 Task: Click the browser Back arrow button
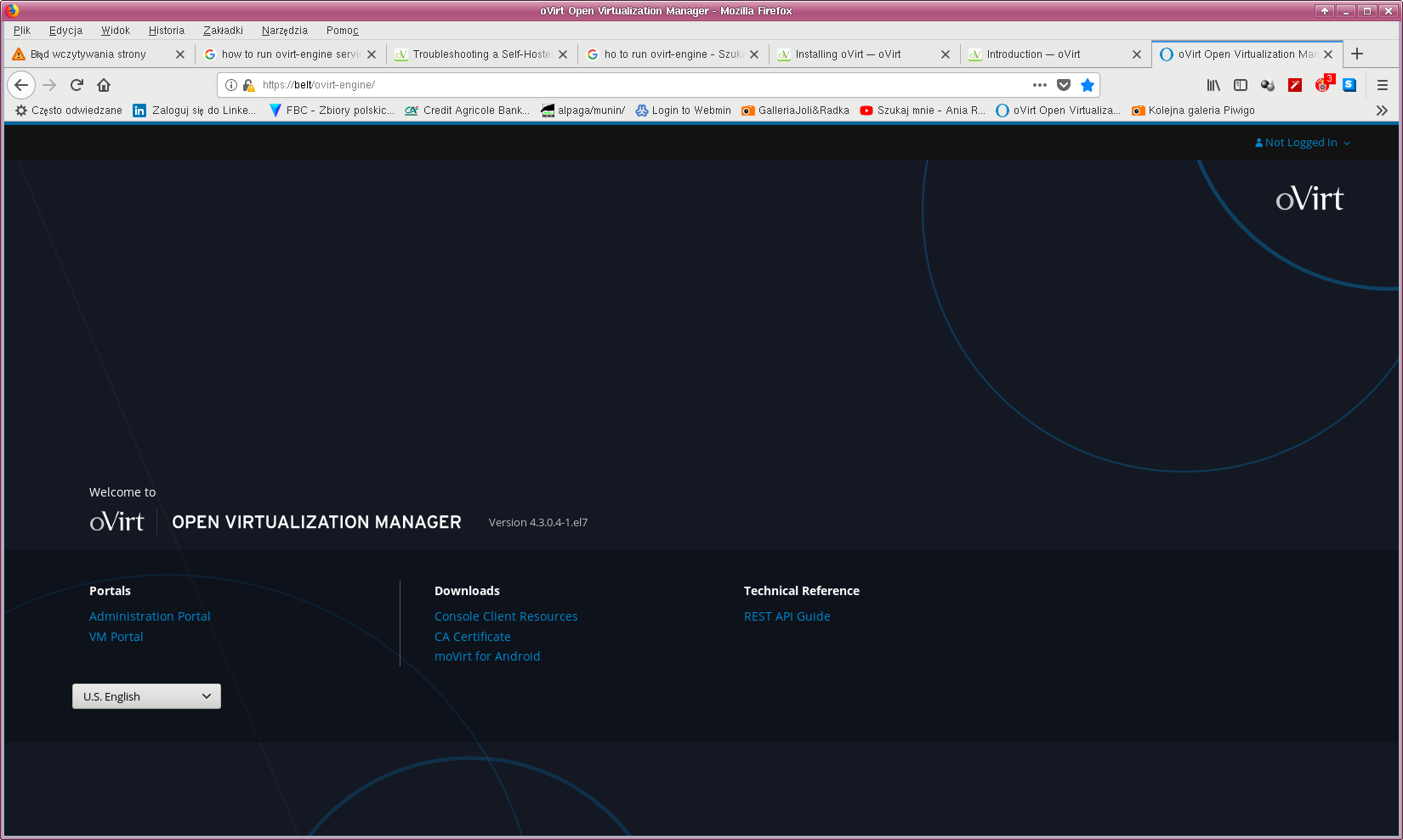coord(21,85)
